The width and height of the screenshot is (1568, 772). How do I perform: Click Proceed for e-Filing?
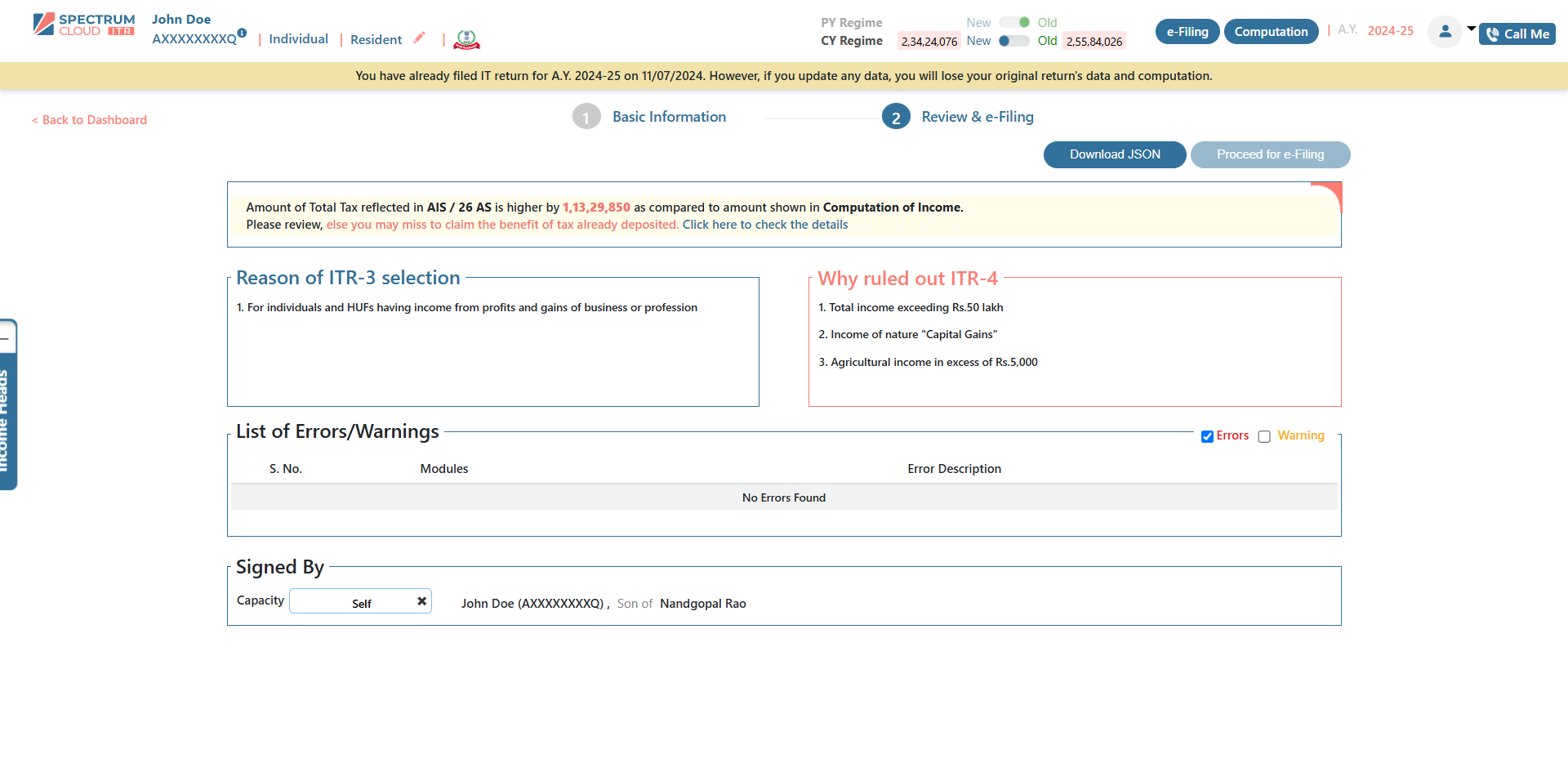(1270, 154)
